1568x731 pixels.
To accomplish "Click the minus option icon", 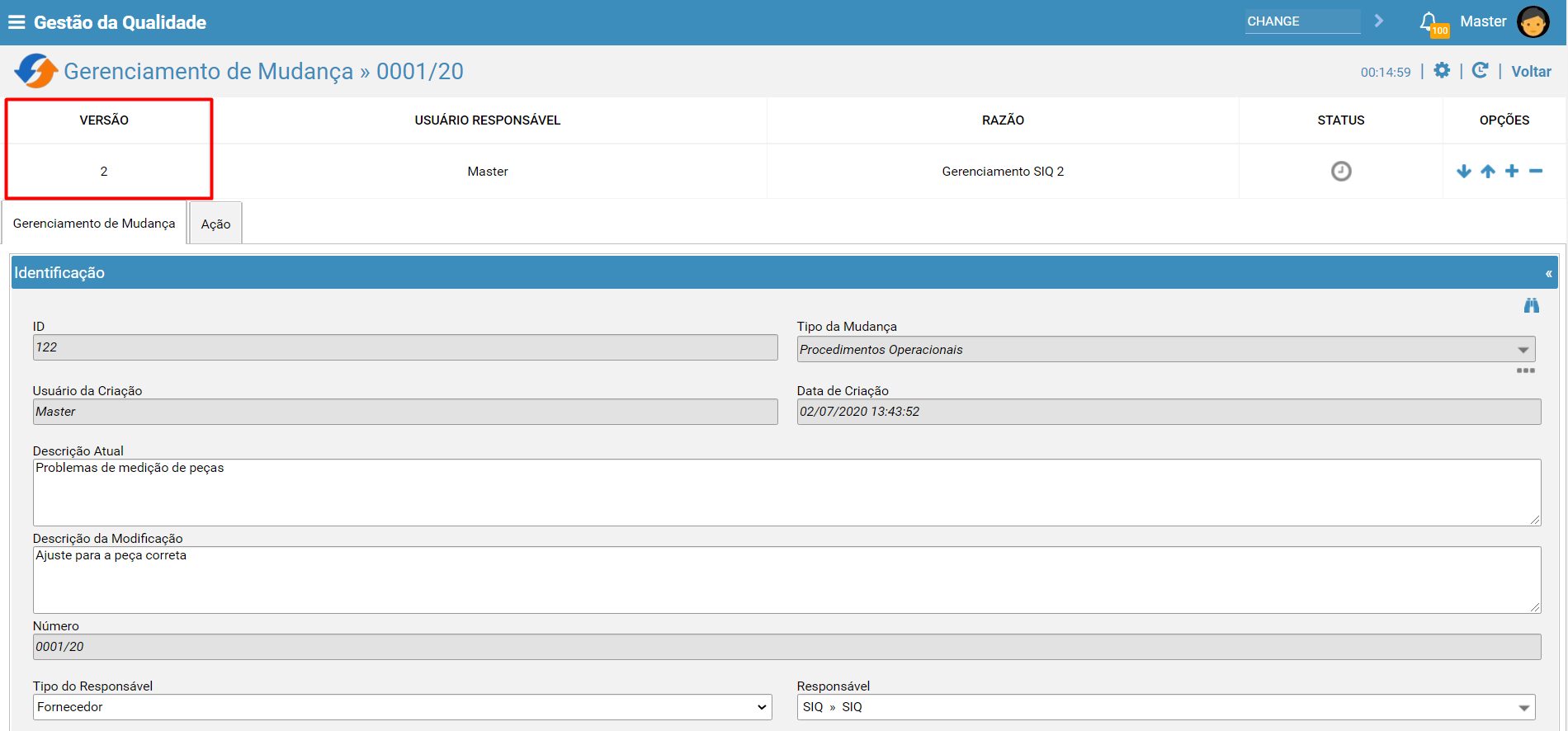I will coord(1536,171).
